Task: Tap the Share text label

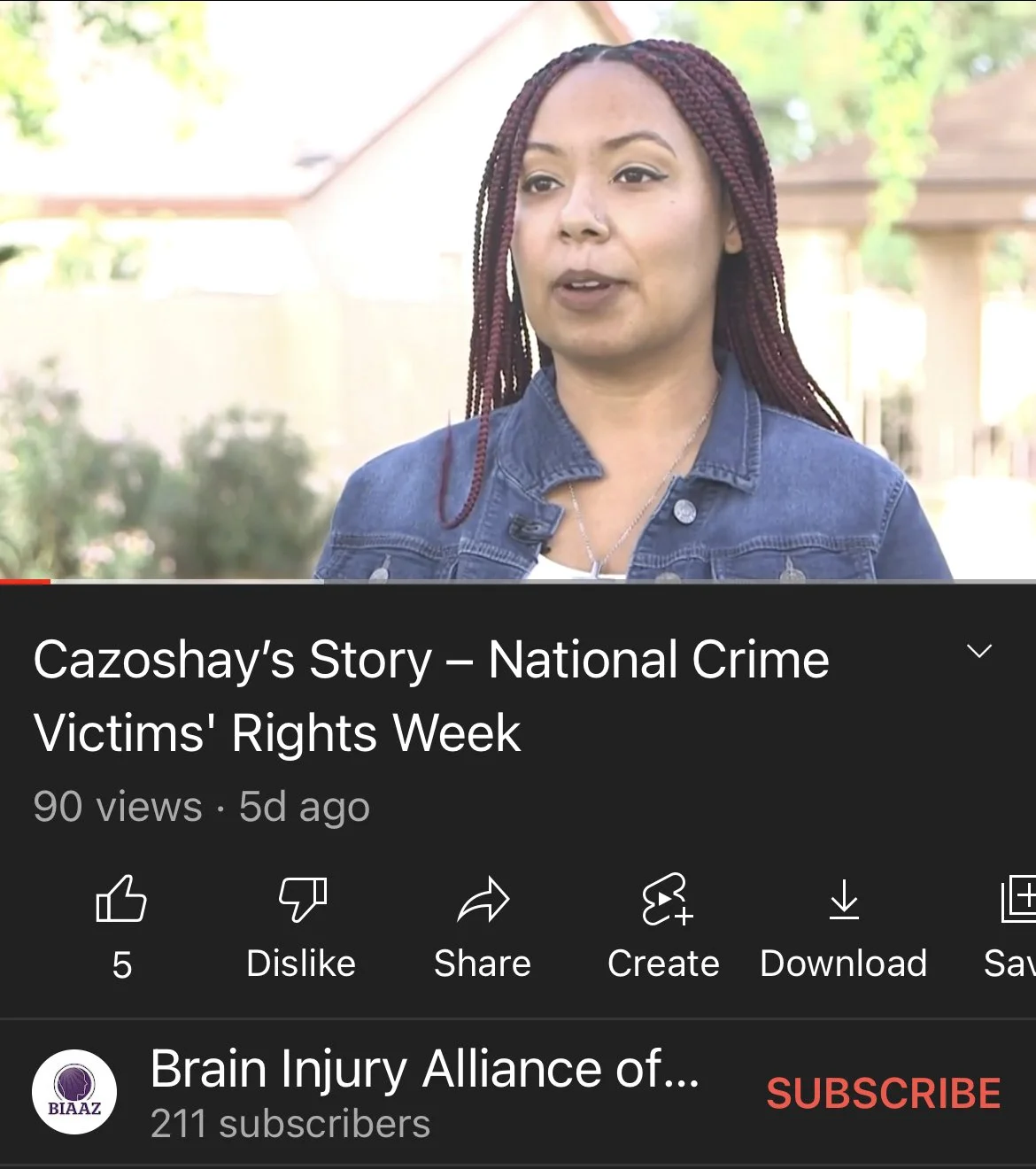Action: click(483, 964)
